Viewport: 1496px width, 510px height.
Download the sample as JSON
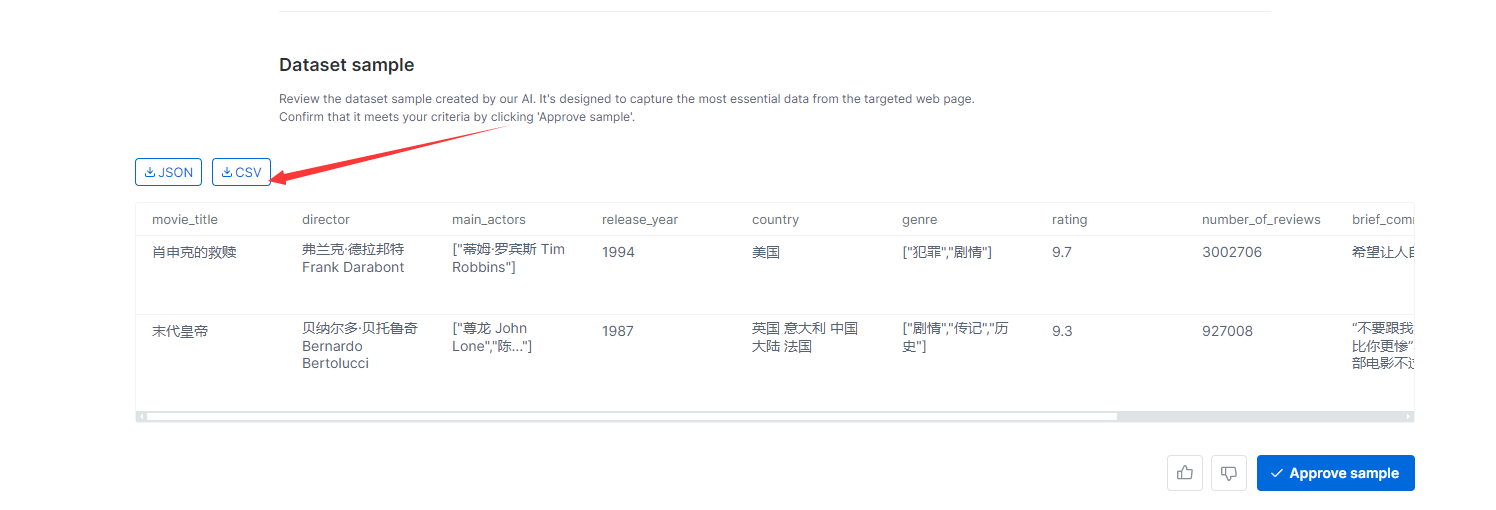point(168,172)
